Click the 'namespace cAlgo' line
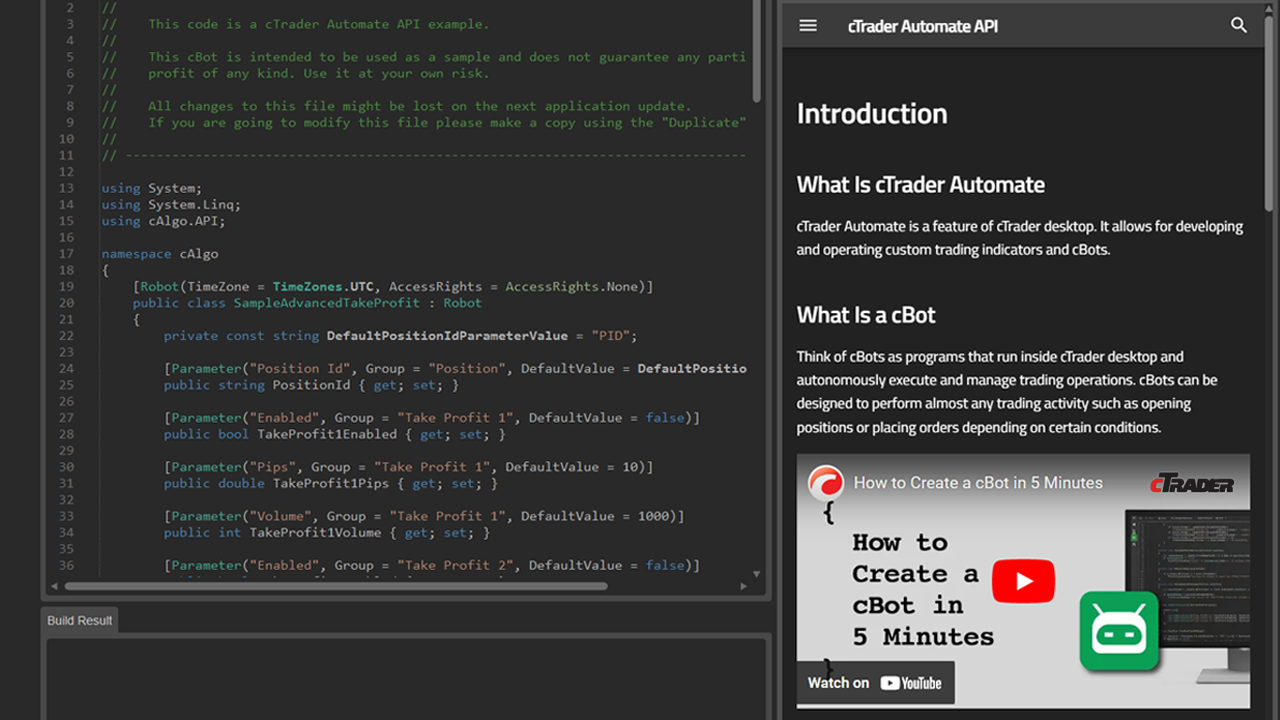 pyautogui.click(x=159, y=254)
